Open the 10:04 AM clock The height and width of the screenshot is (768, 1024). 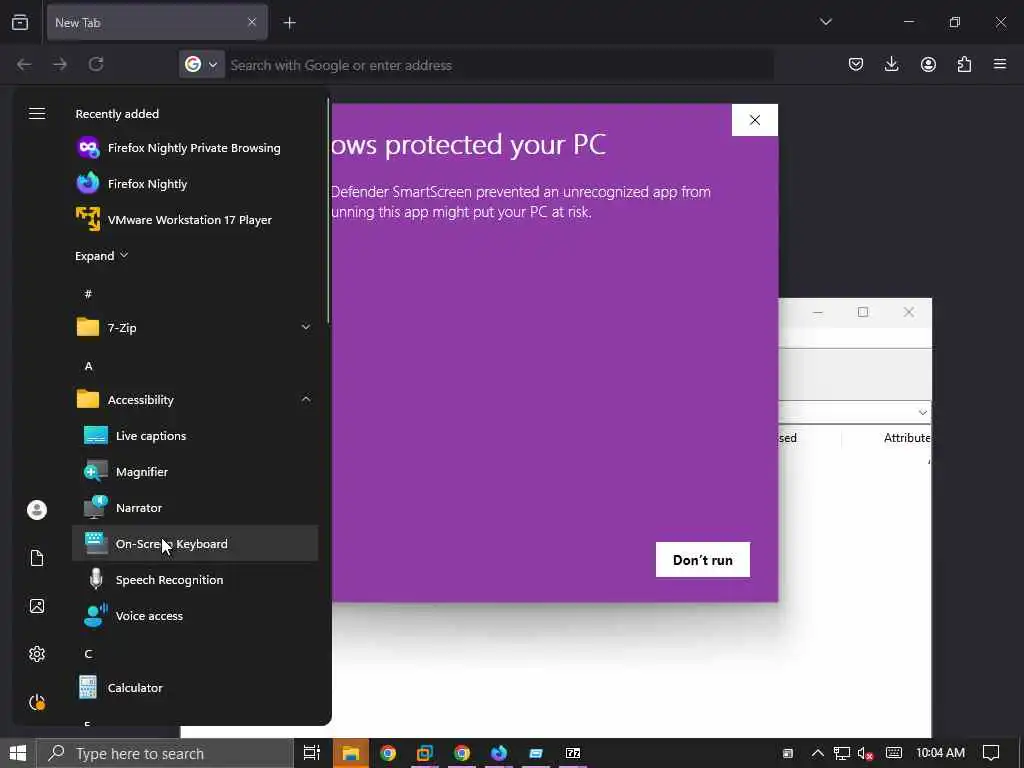pyautogui.click(x=940, y=753)
